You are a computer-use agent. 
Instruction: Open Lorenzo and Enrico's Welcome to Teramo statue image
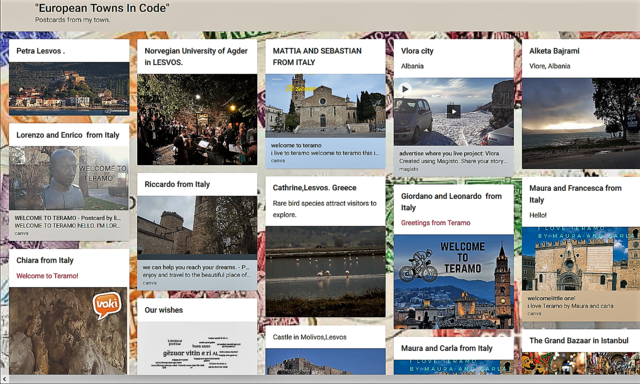(x=69, y=178)
